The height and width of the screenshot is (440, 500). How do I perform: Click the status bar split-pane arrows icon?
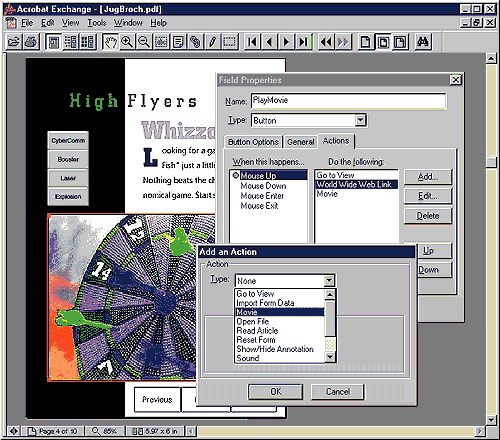(14, 431)
